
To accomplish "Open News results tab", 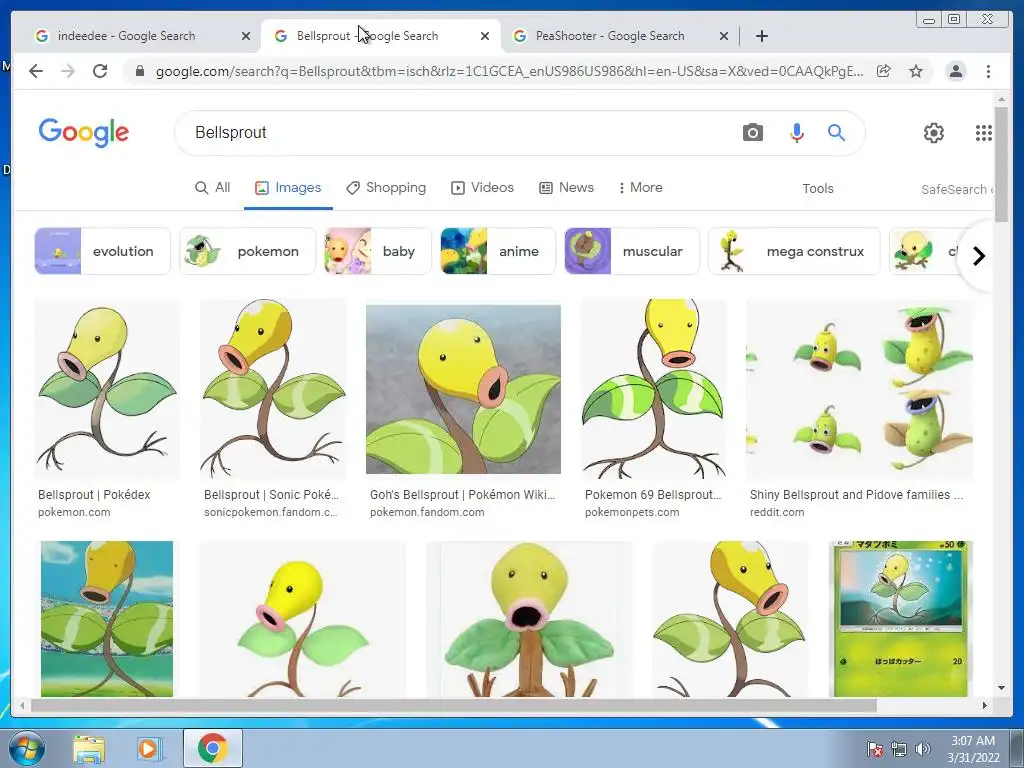I will pos(566,188).
